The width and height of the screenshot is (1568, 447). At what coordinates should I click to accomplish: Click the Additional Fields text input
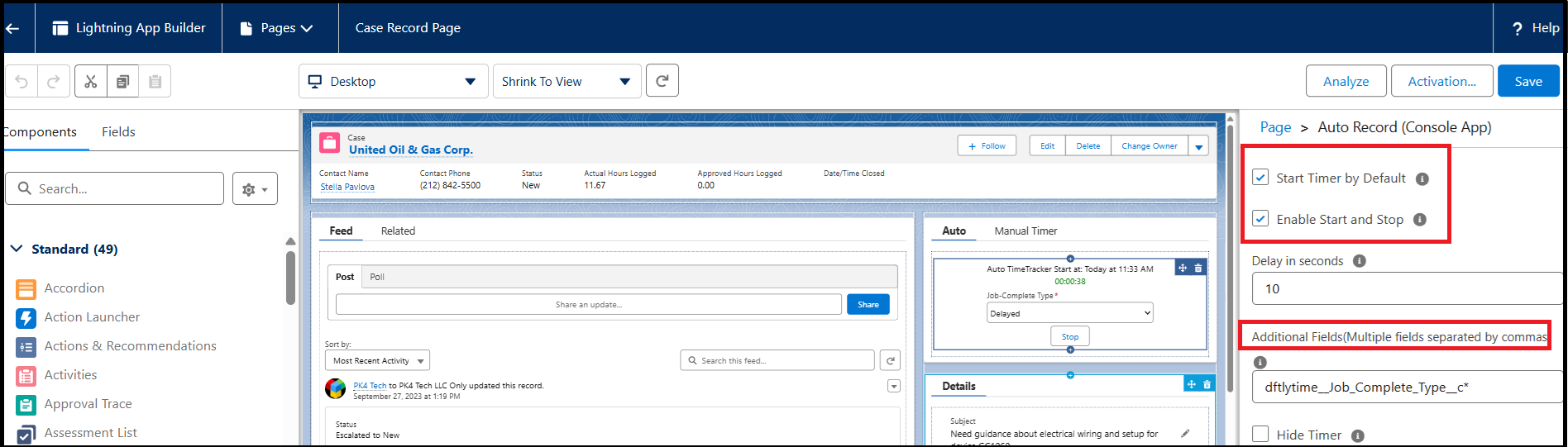[1406, 387]
